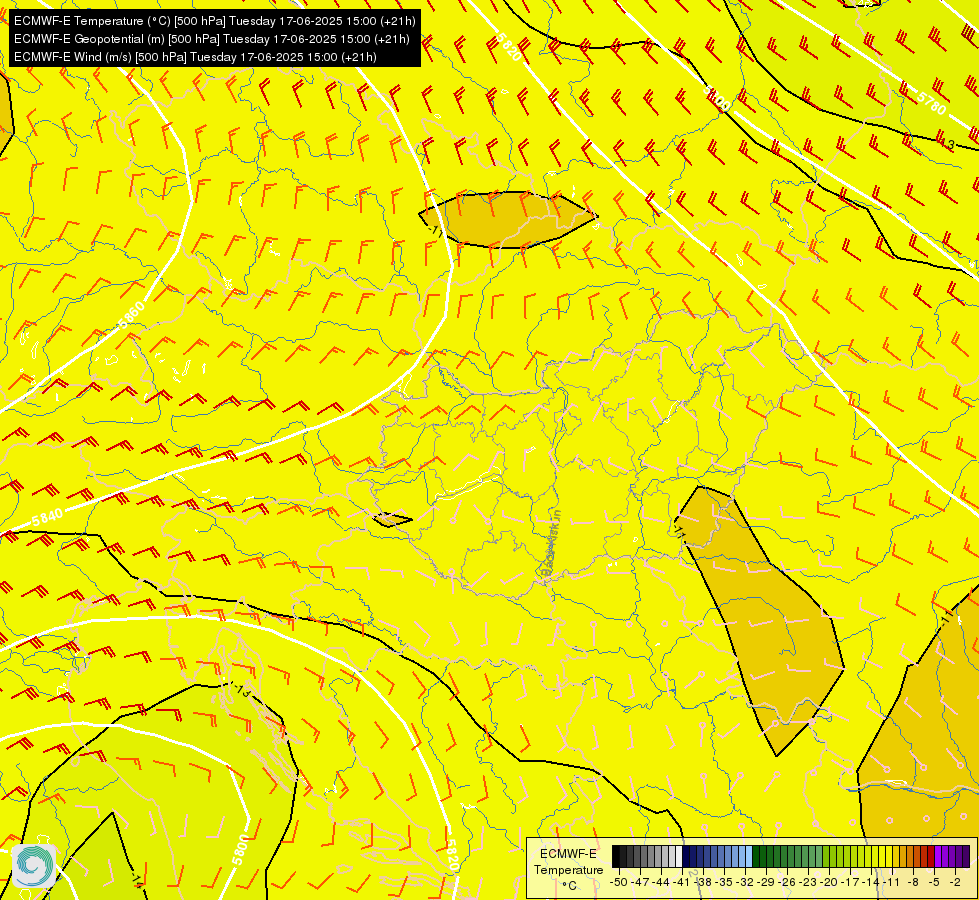
Task: Click the 5780 geopotential contour label
Action: 931,102
